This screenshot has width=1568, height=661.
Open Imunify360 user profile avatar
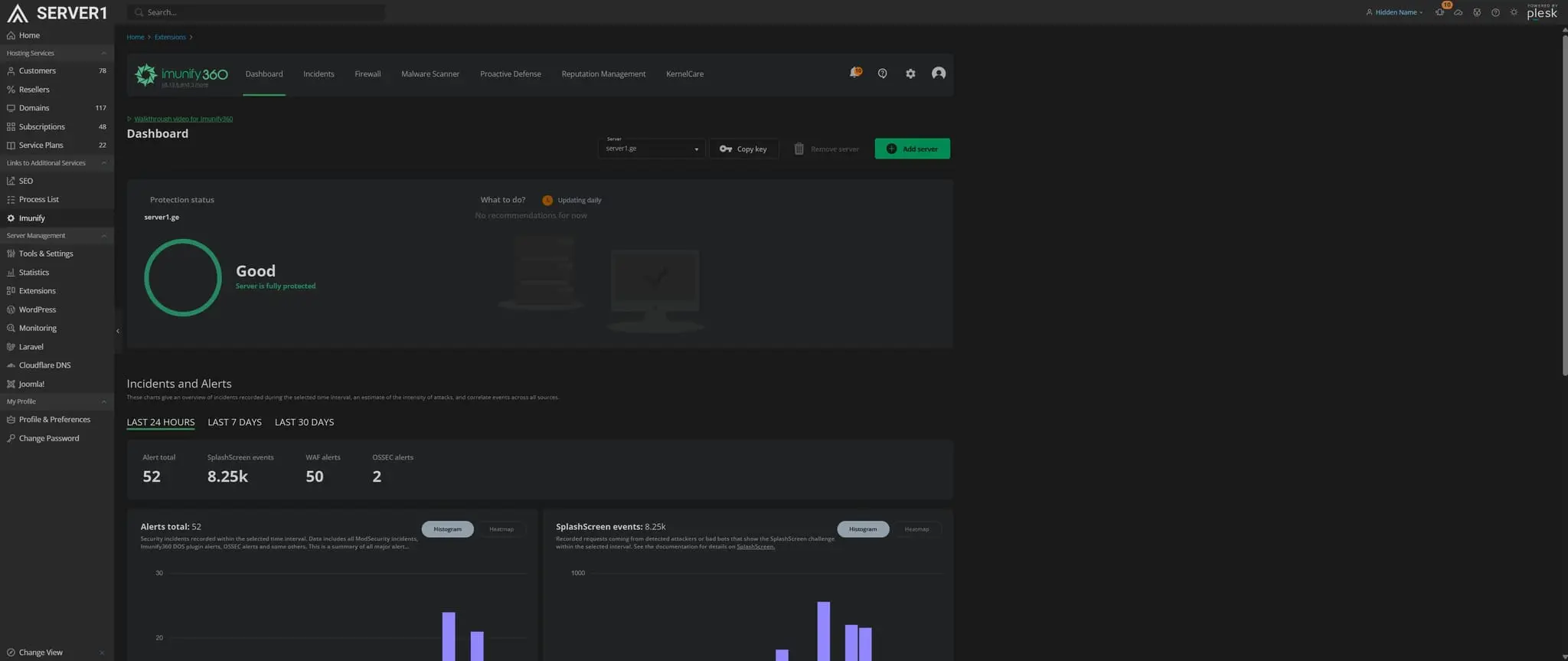[x=939, y=74]
